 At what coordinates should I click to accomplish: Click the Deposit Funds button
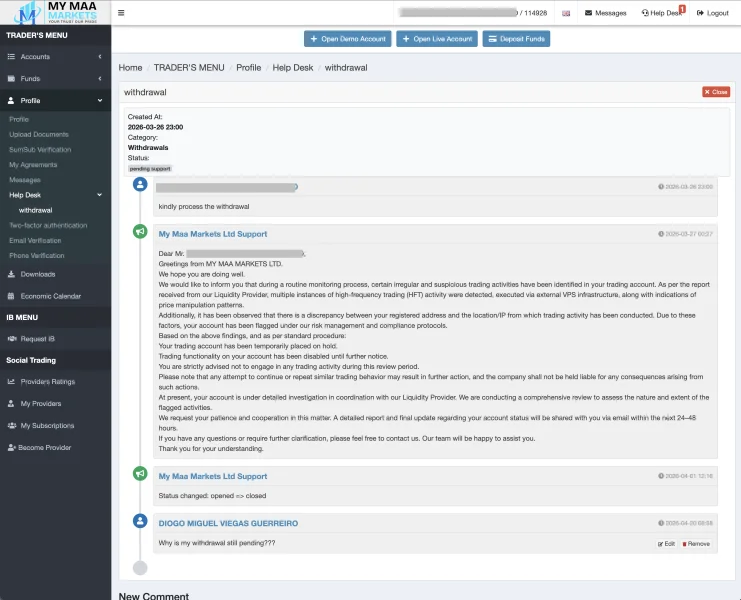tap(516, 39)
